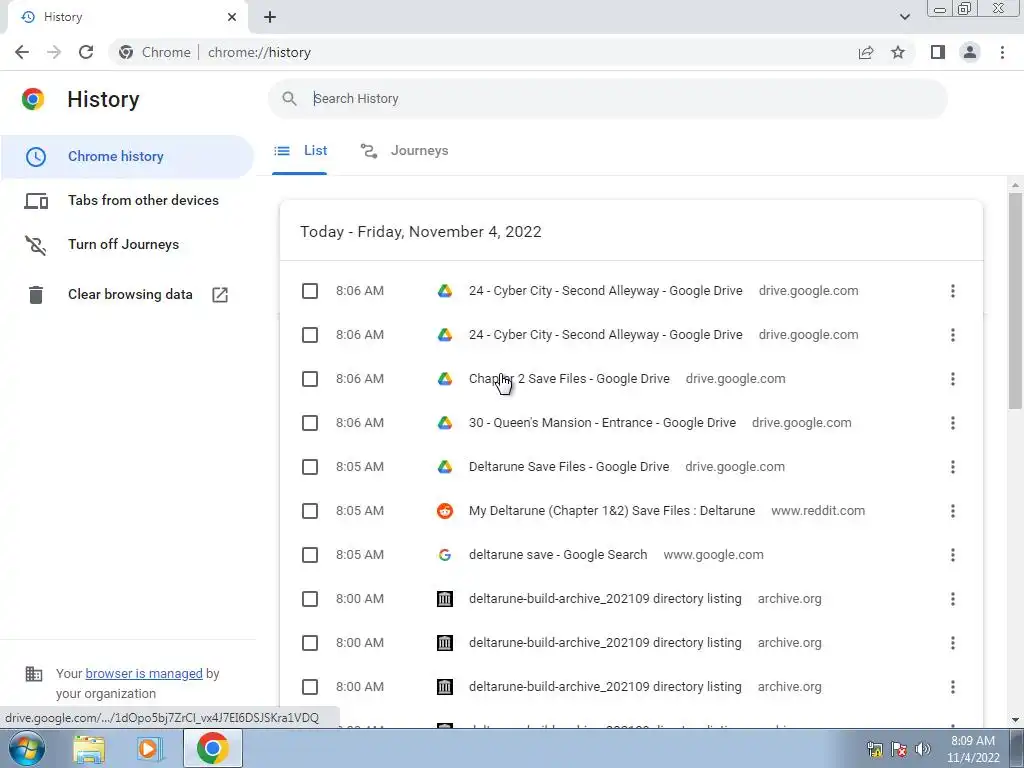1024x768 pixels.
Task: Open Chapter 2 Save Files - Google Drive link
Action: click(x=569, y=379)
